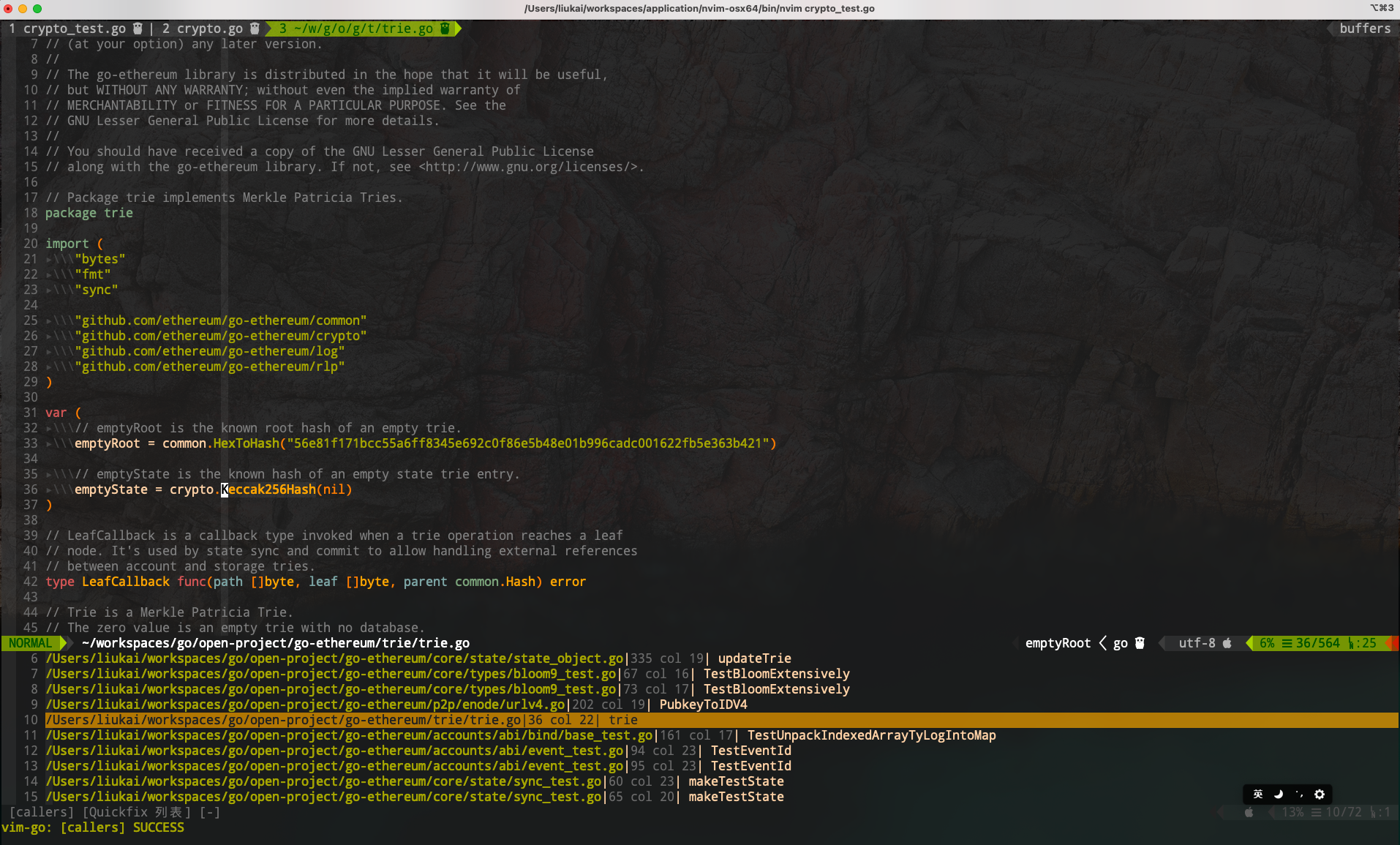
Task: Click the [callers] [Quickfix 列表] statusline label
Action: [x=115, y=812]
